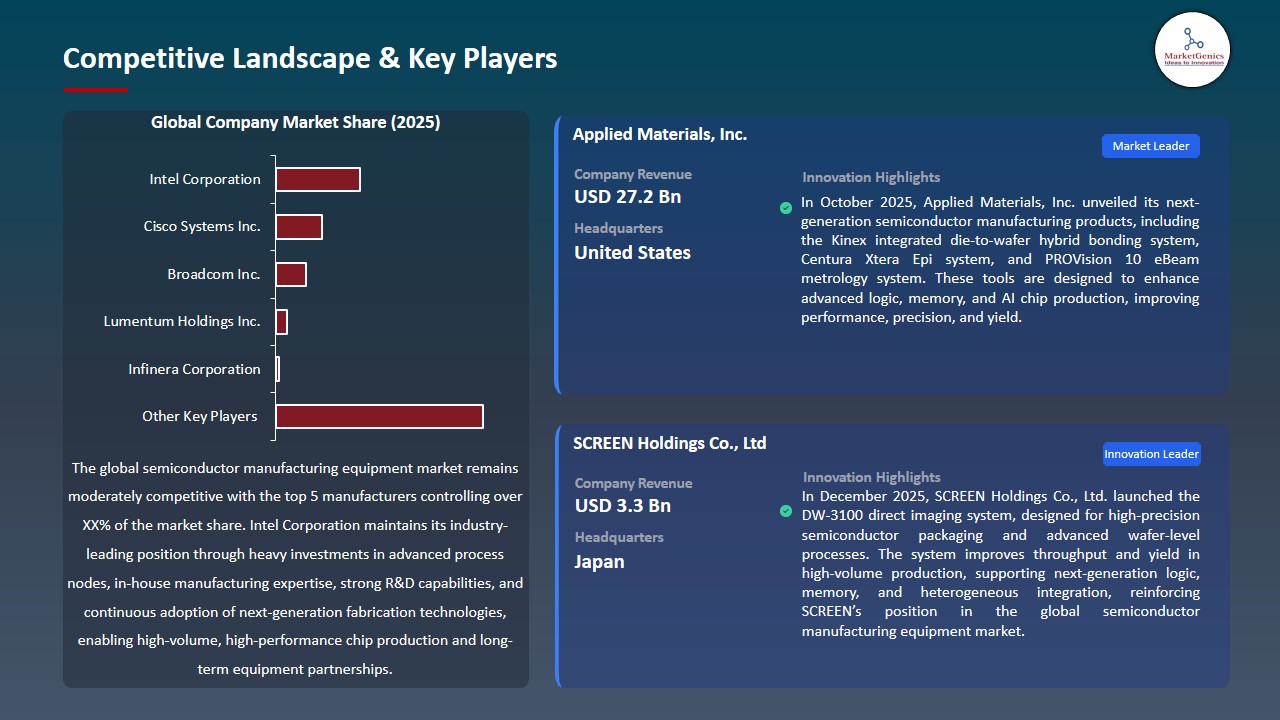Screen dimensions: 1280x720
Task: Click the green checkmark beside Applied Materials highlights
Action: coord(785,208)
